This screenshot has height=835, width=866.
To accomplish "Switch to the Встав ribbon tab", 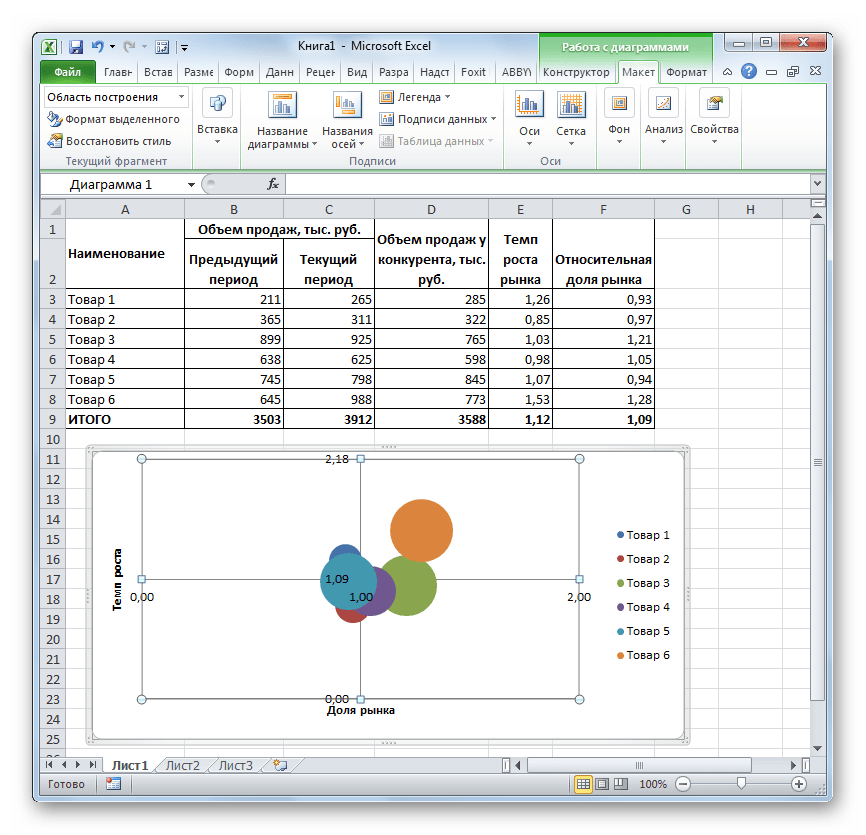I will pyautogui.click(x=158, y=72).
